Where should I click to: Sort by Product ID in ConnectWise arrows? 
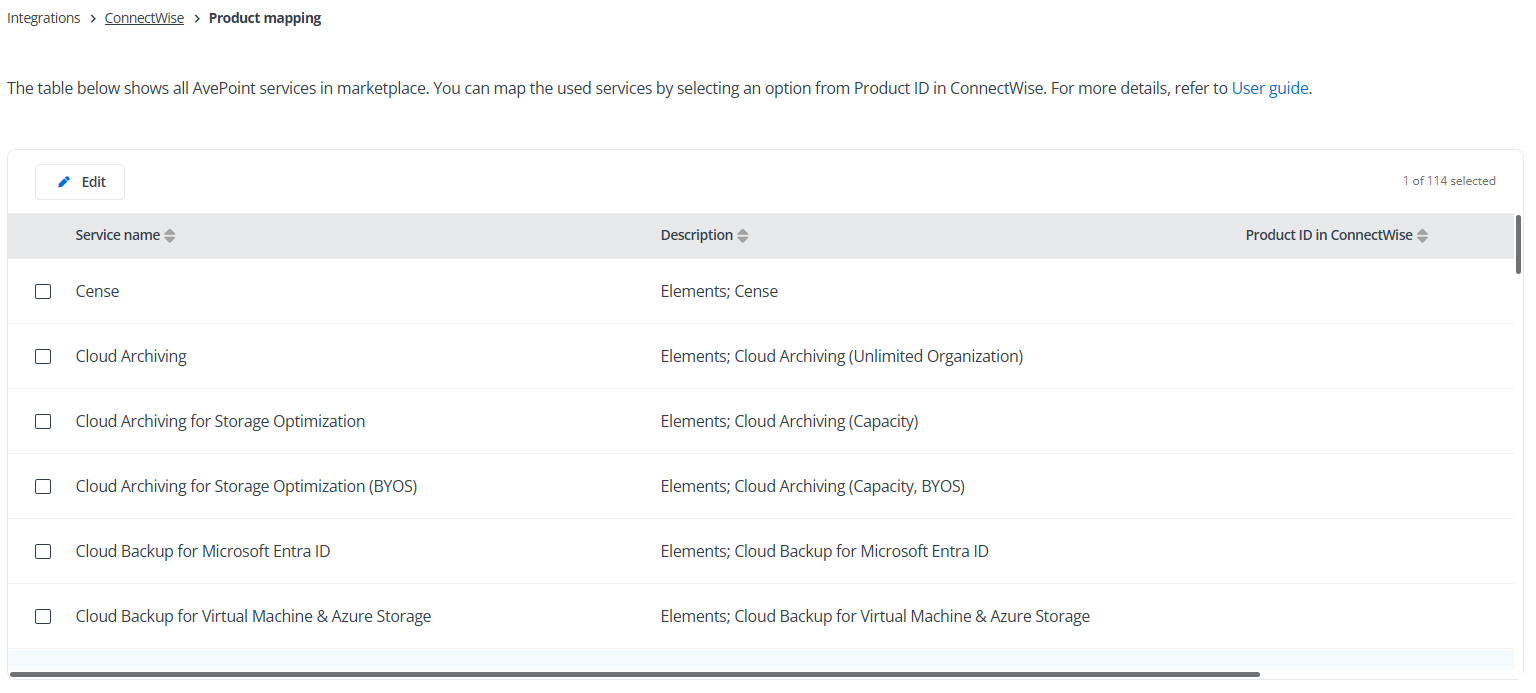point(1423,236)
